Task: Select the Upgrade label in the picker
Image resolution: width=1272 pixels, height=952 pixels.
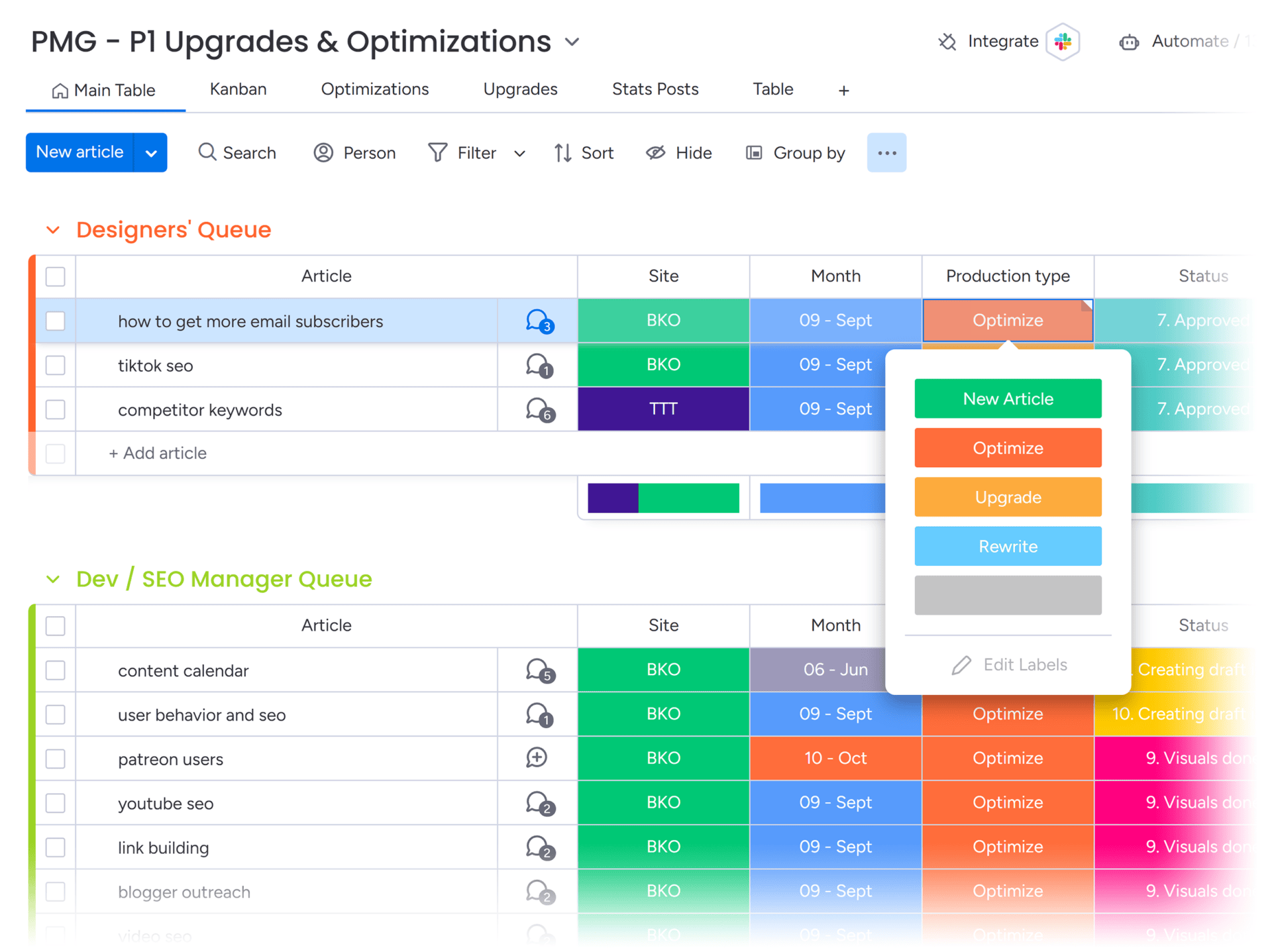Action: click(1008, 497)
